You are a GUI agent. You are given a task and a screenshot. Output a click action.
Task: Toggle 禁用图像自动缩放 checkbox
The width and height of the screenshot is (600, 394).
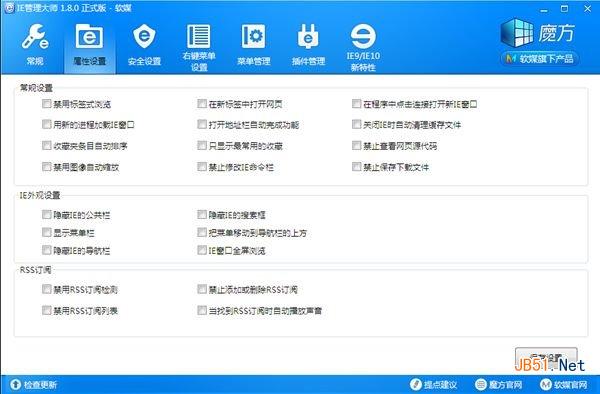point(47,167)
